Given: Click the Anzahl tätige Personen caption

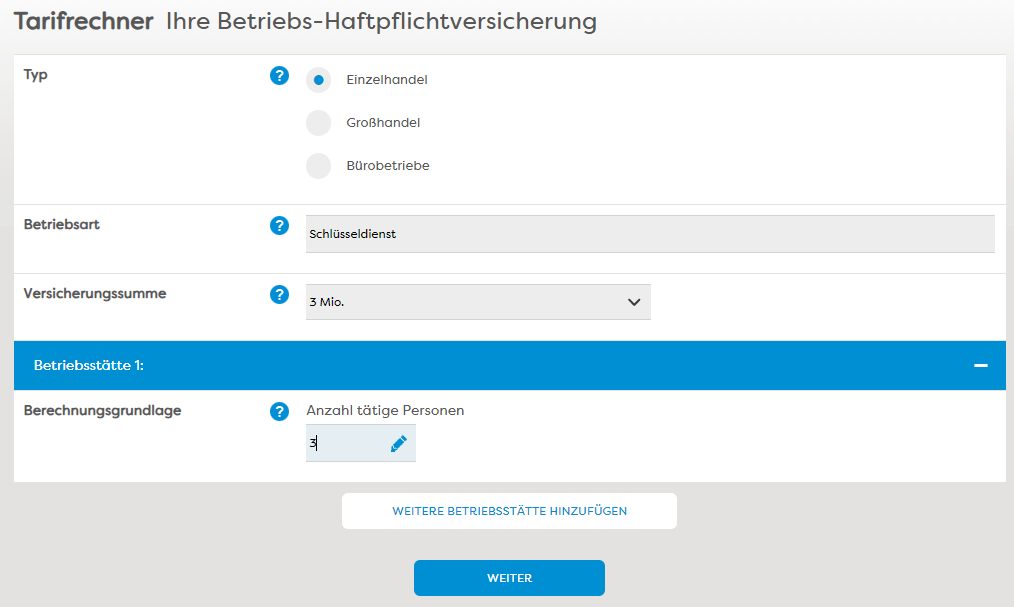Looking at the screenshot, I should pos(385,410).
